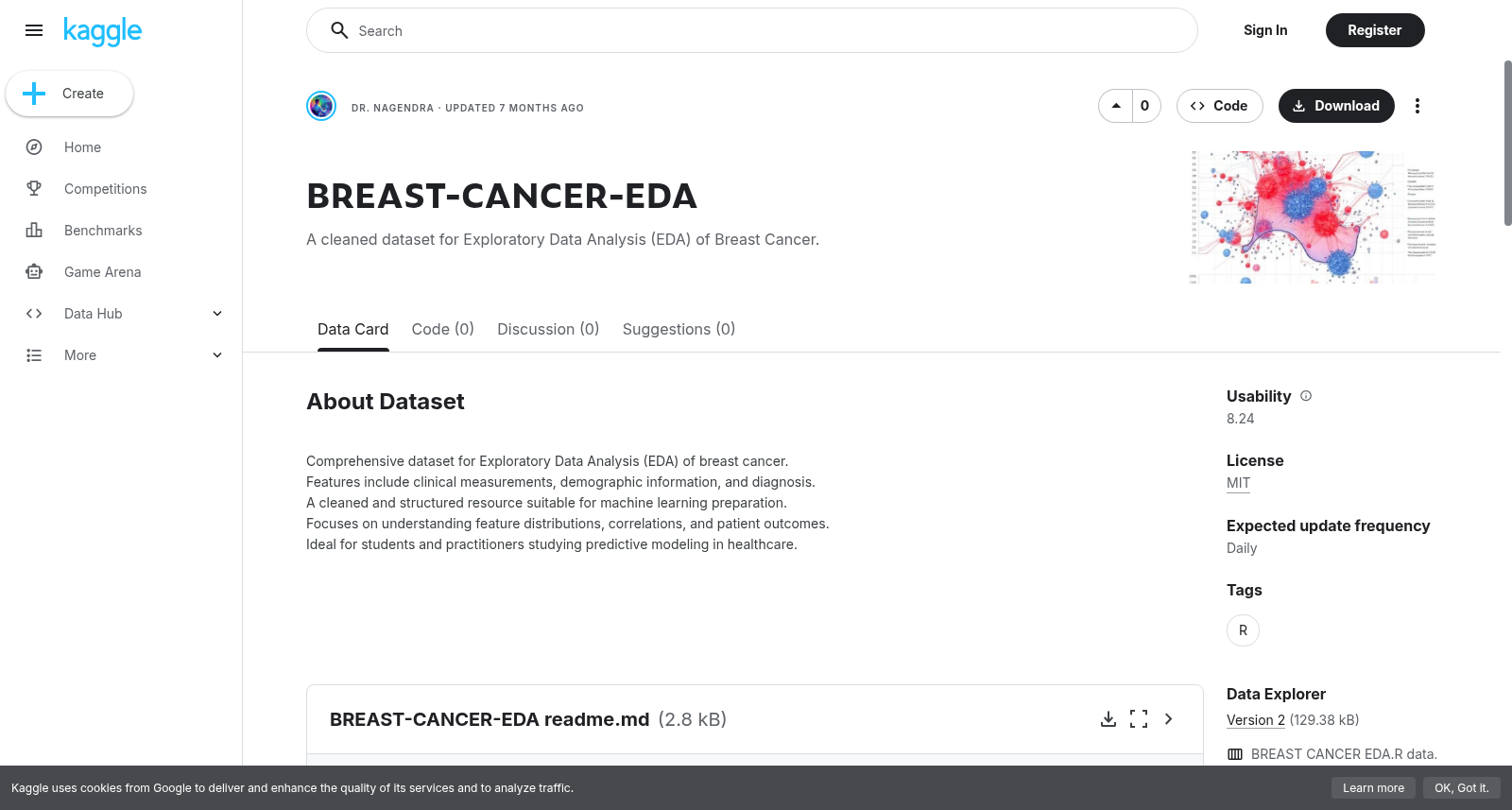The height and width of the screenshot is (810, 1512).
Task: Open the three-dot more options menu
Action: click(1417, 106)
